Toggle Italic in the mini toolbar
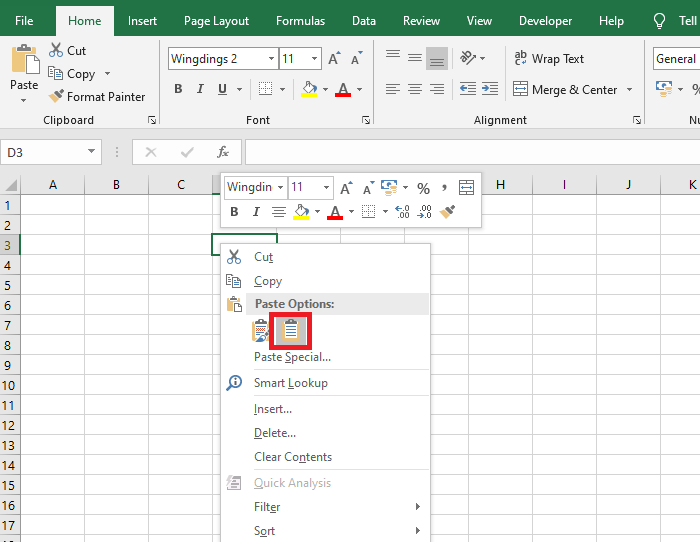This screenshot has height=542, width=700. tap(256, 212)
